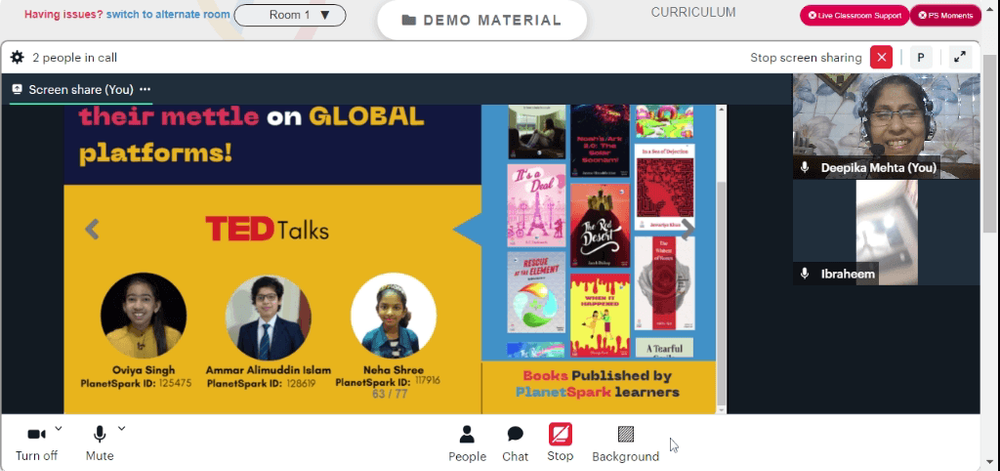The image size is (1000, 471).
Task: Expand camera options chevron
Action: pyautogui.click(x=59, y=428)
